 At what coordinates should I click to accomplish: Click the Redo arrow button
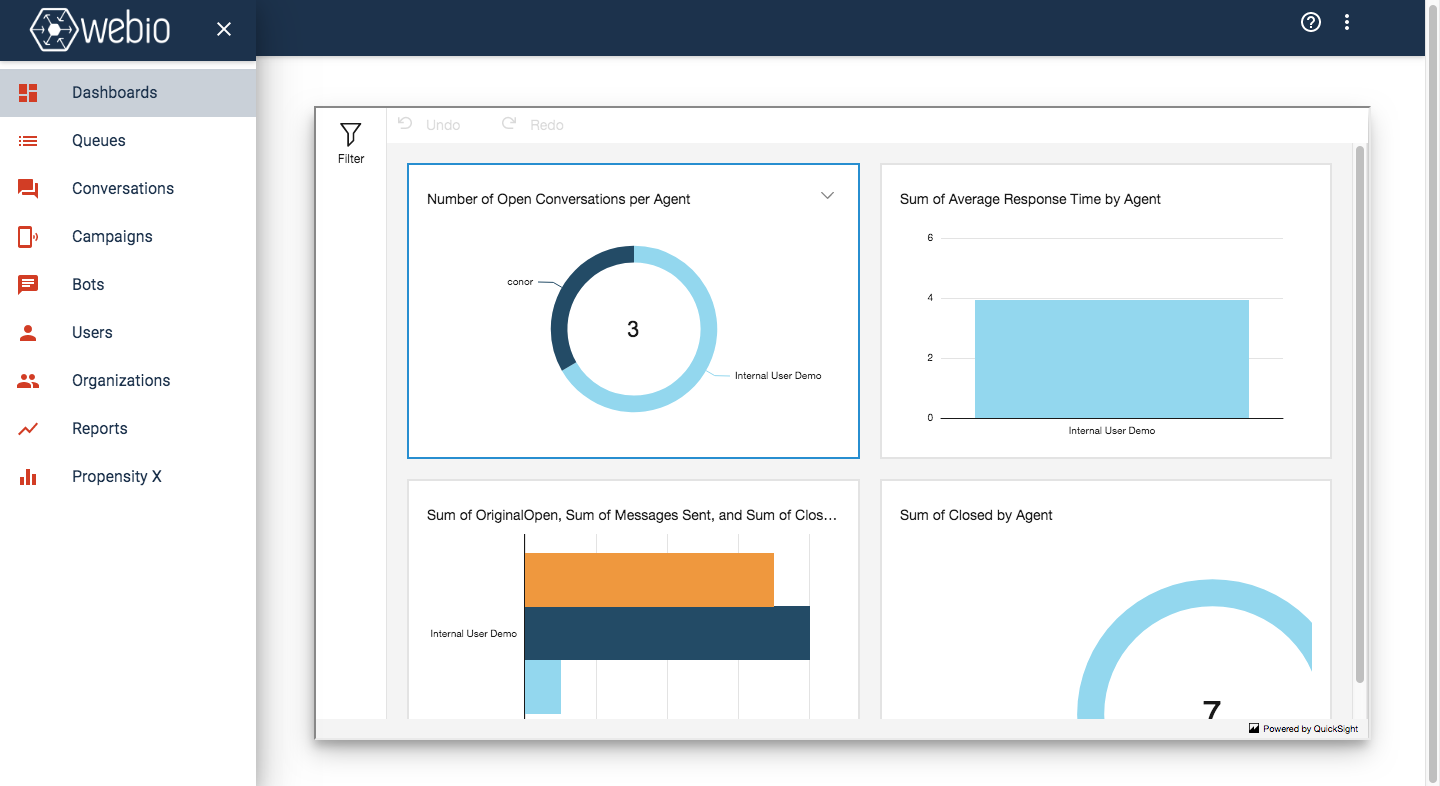click(x=533, y=125)
